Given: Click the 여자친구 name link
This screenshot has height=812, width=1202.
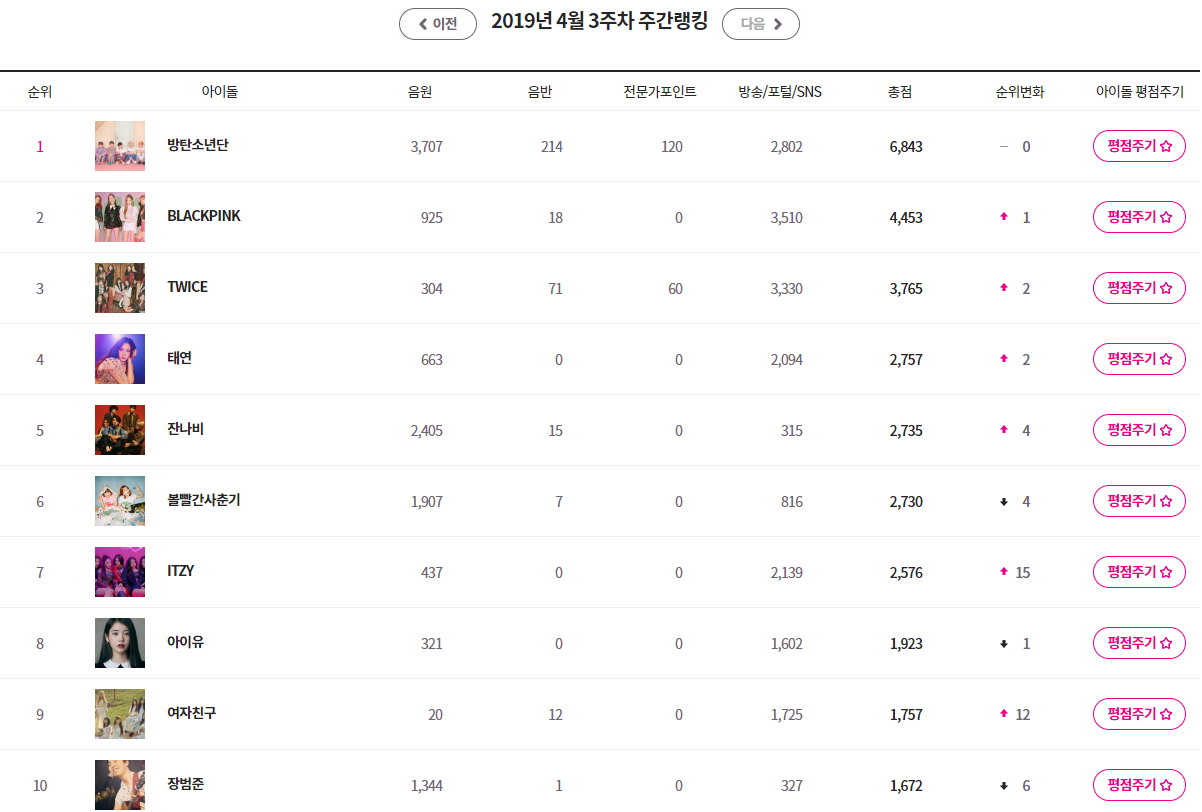Looking at the screenshot, I should click(192, 713).
